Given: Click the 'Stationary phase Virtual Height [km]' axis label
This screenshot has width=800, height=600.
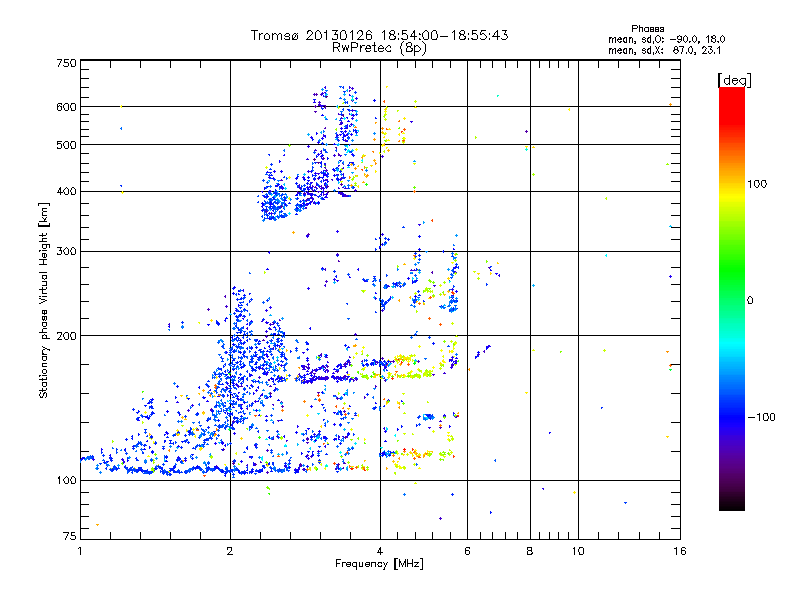Looking at the screenshot, I should pos(43,300).
